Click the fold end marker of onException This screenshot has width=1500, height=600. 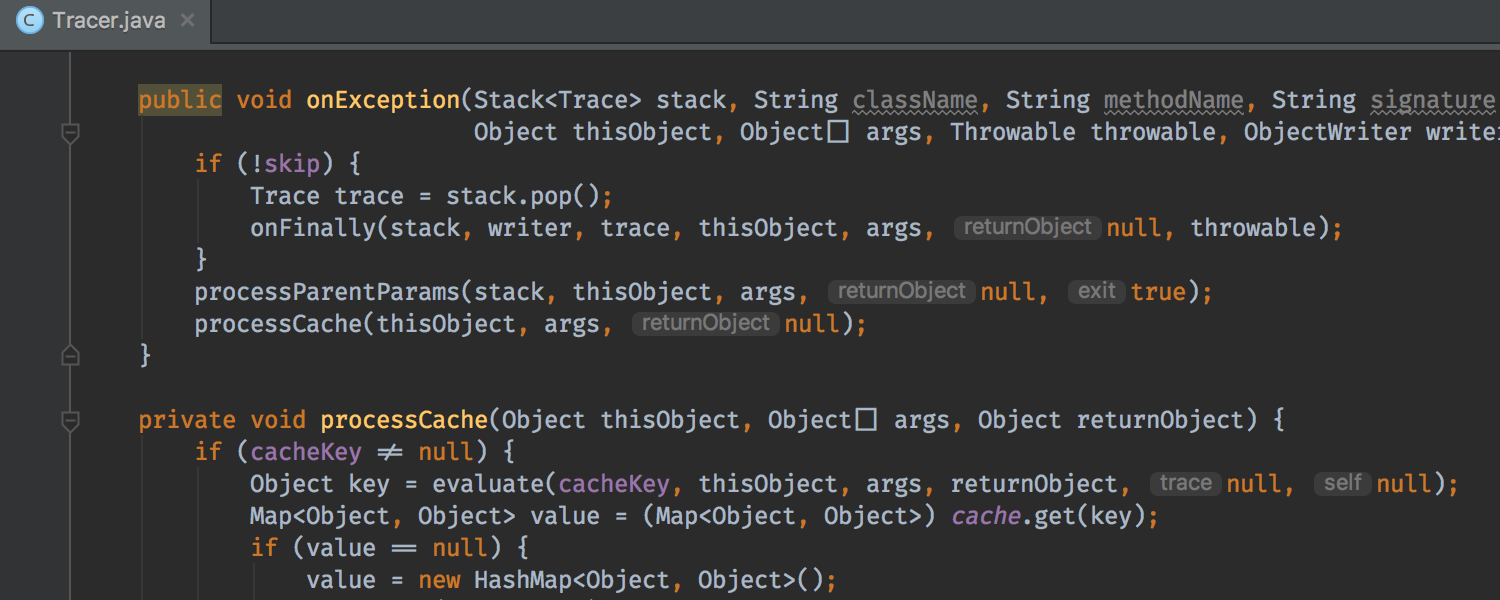[x=70, y=354]
